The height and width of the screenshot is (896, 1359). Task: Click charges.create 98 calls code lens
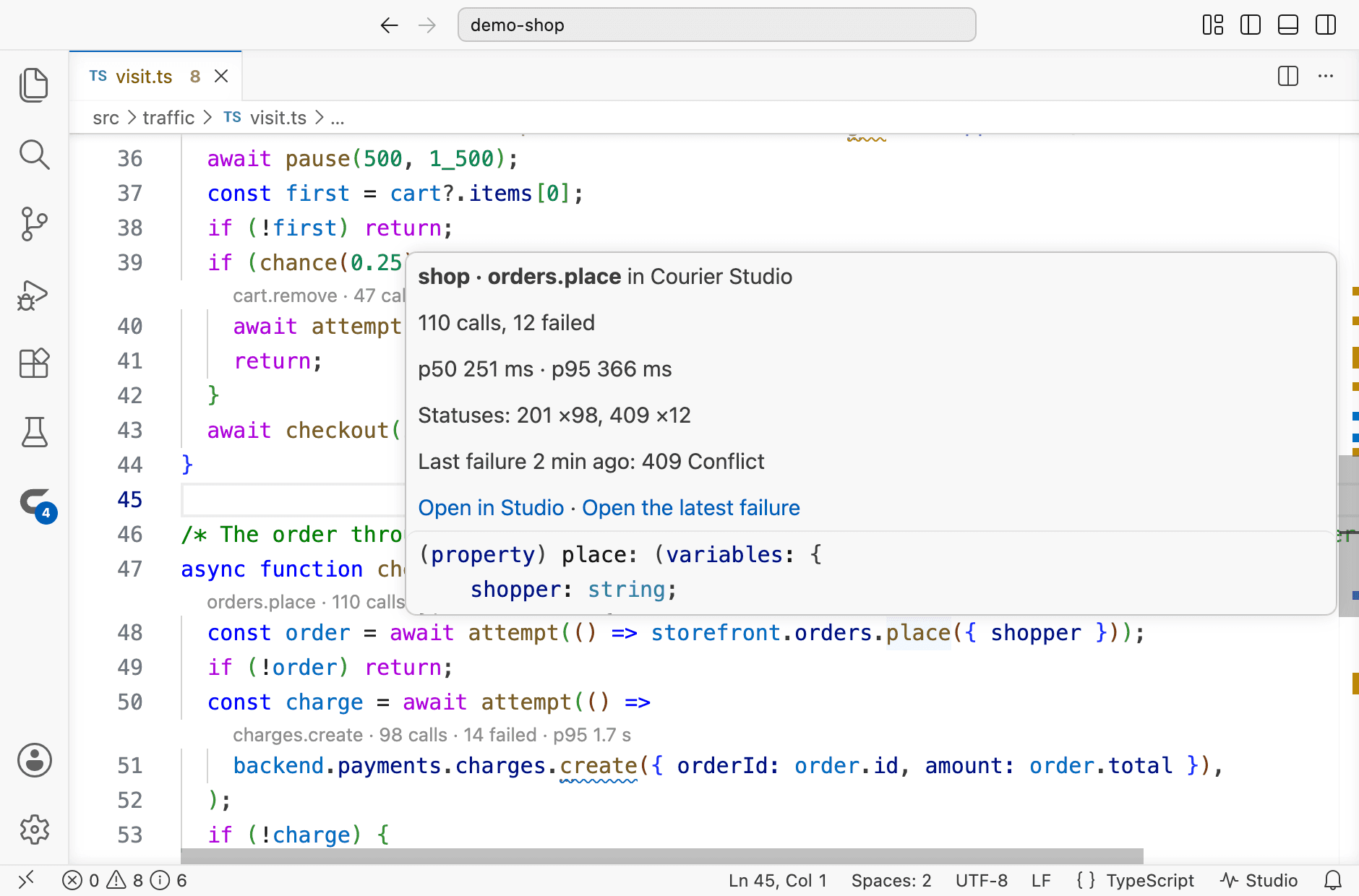pos(432,735)
